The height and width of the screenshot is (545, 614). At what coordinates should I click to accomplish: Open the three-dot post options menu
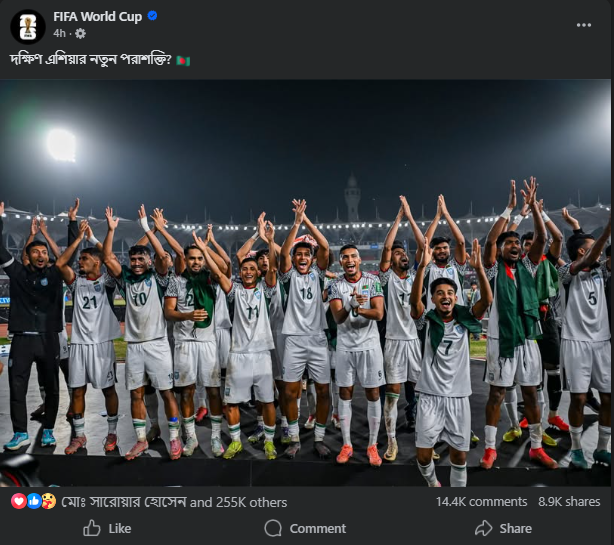coord(584,24)
